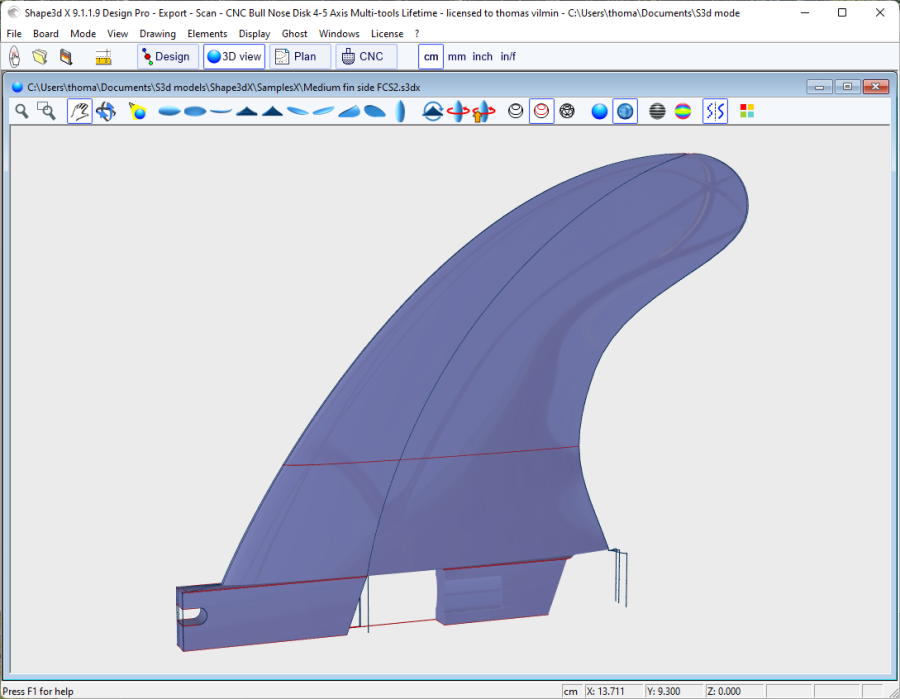Viewport: 900px width, 699px height.
Task: Click the rainbow color map sphere icon
Action: (x=683, y=111)
